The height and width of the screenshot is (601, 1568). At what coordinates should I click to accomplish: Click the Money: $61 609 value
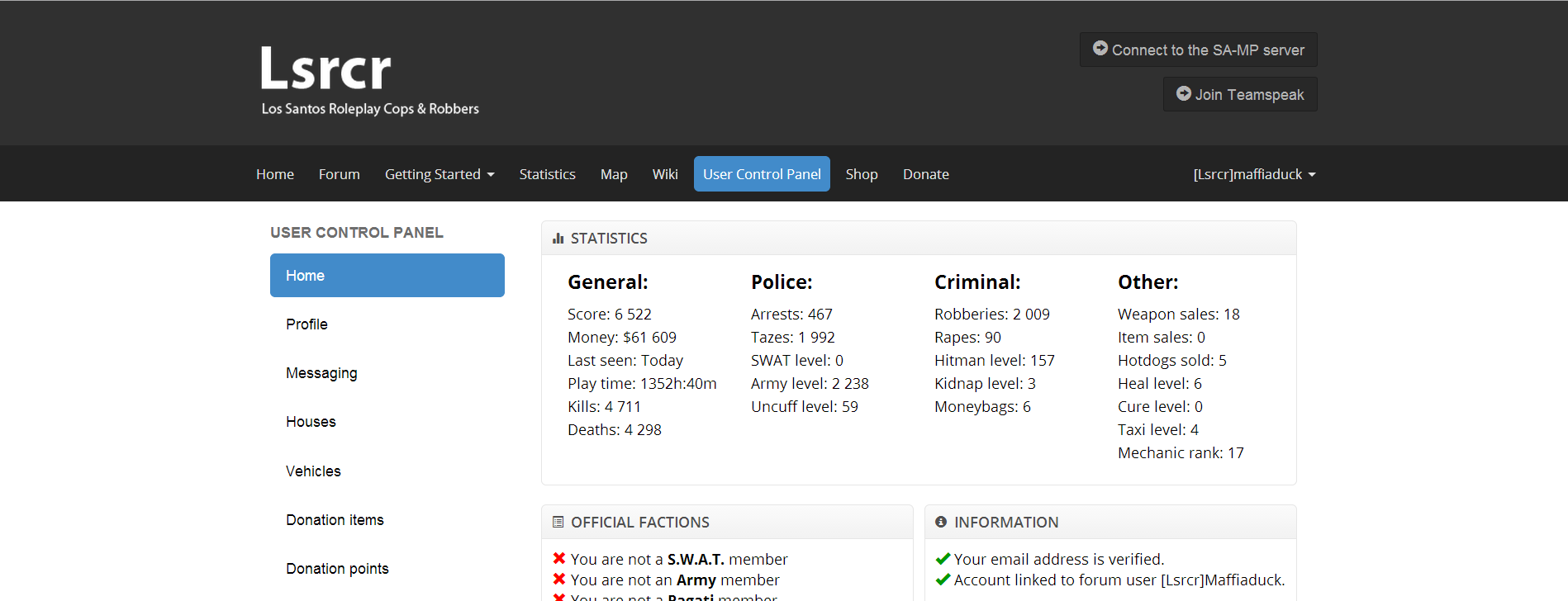(x=622, y=338)
